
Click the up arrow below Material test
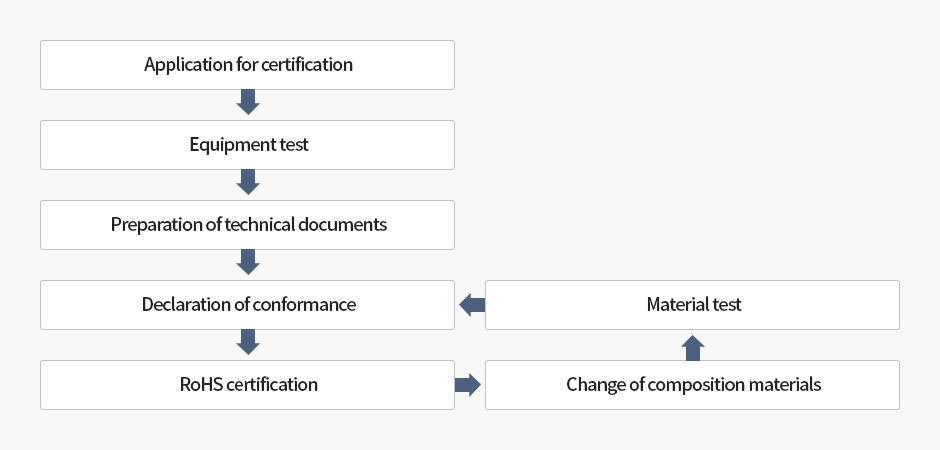click(x=693, y=347)
